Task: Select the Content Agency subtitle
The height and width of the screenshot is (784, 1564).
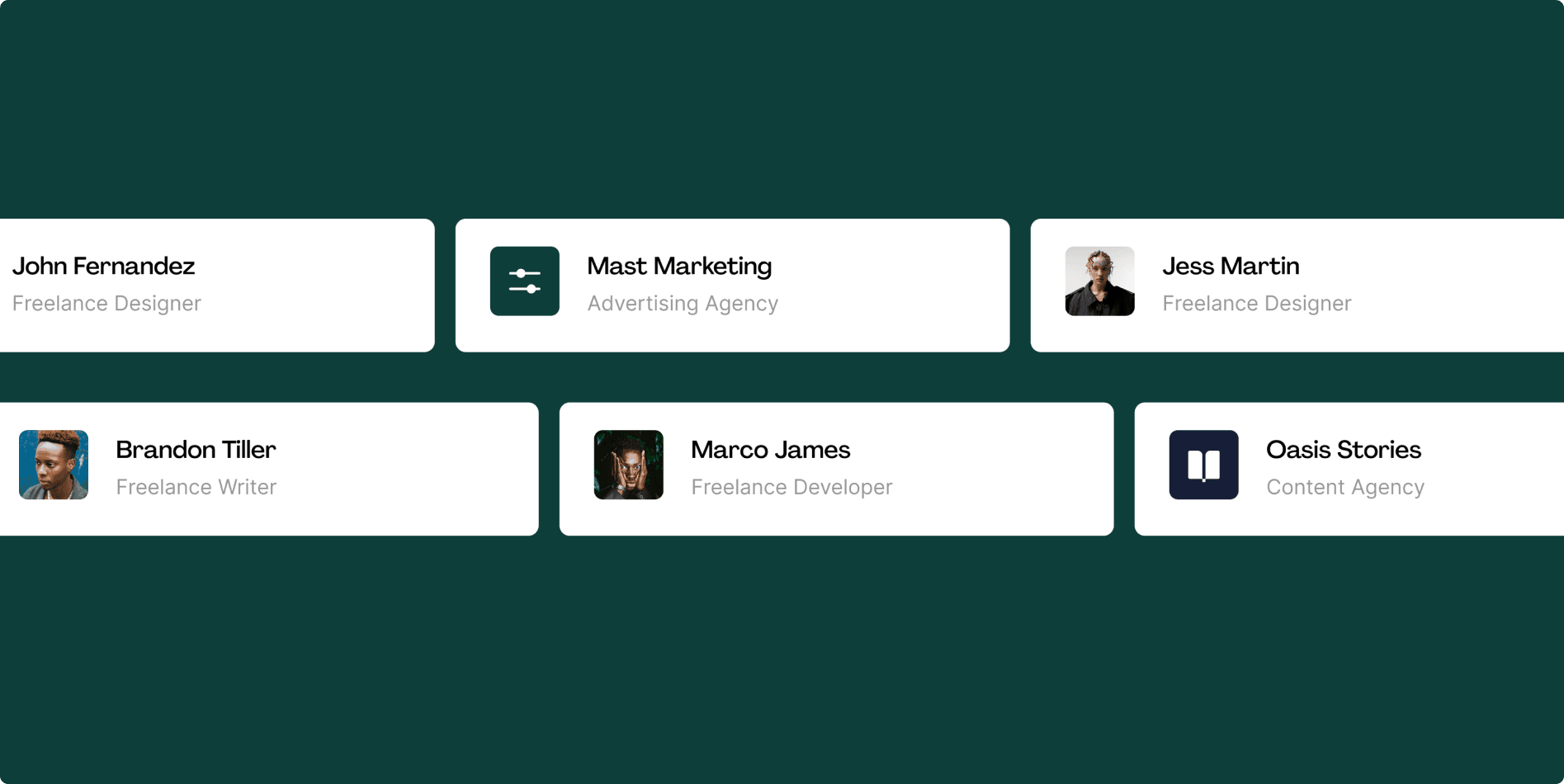Action: (1345, 488)
